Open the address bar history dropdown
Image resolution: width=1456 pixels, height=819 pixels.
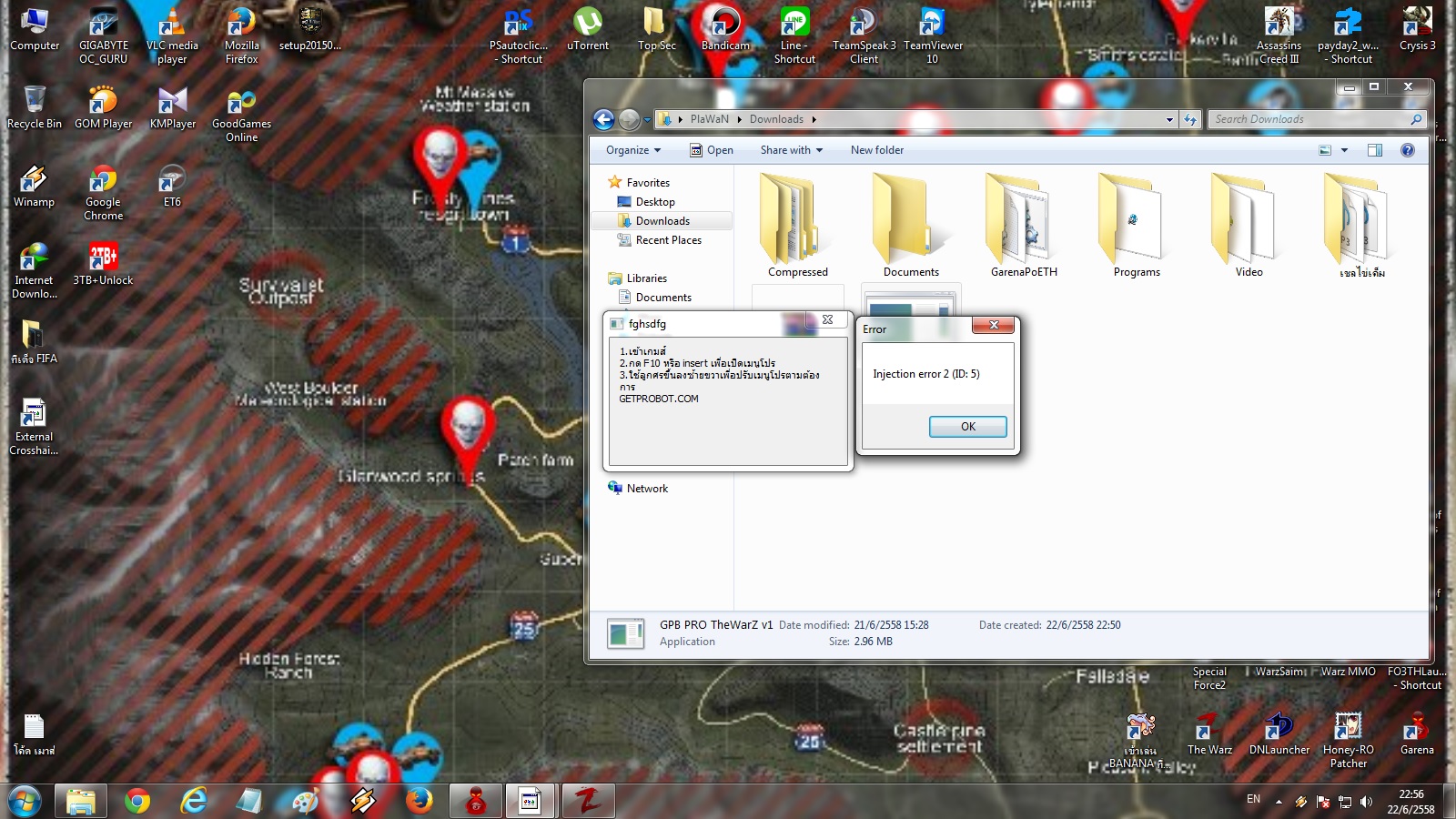tap(1169, 119)
